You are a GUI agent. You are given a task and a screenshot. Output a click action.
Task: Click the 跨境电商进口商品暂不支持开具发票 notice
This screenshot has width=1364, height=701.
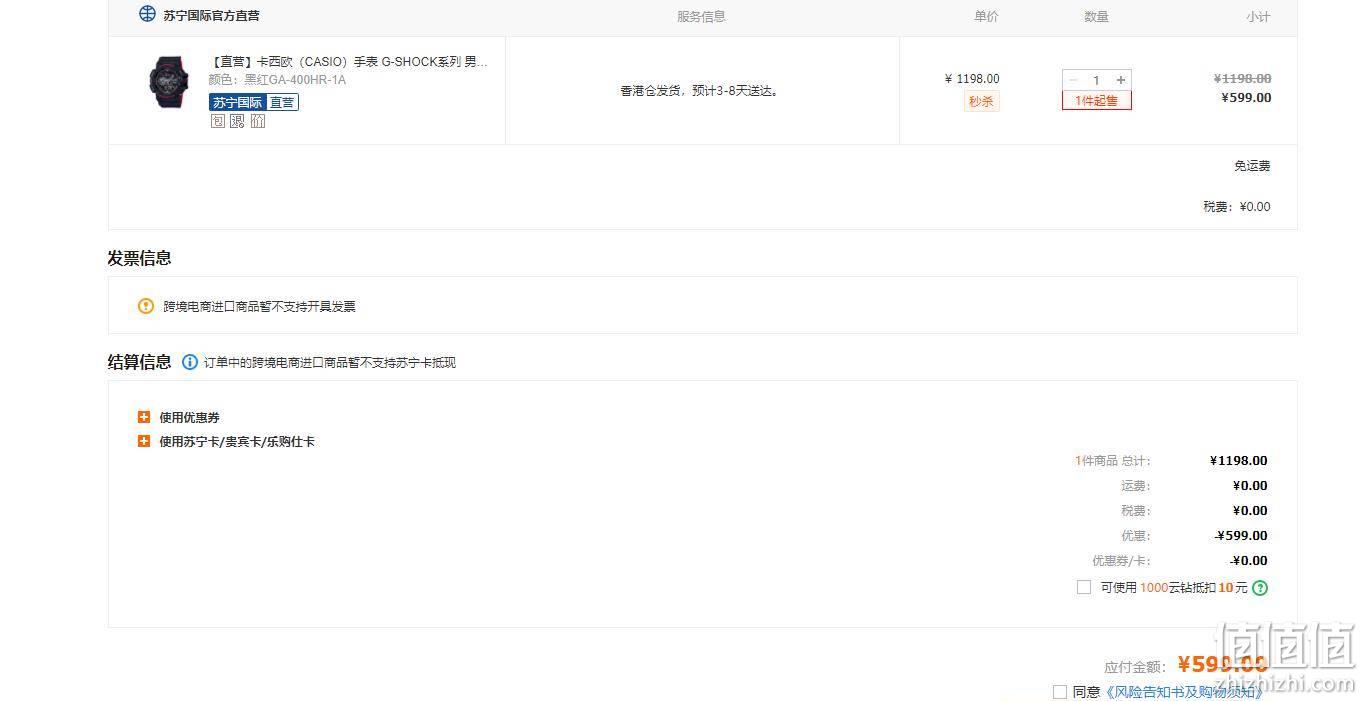(259, 306)
